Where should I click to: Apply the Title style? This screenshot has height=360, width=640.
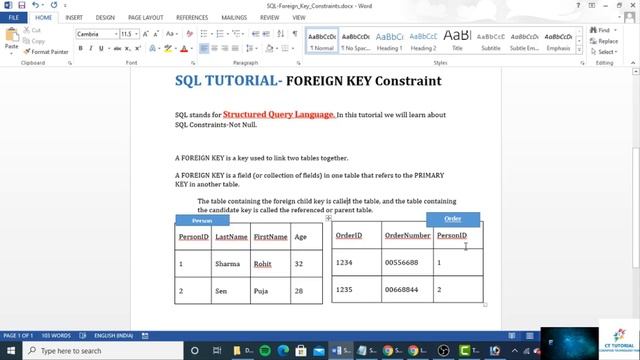point(457,41)
